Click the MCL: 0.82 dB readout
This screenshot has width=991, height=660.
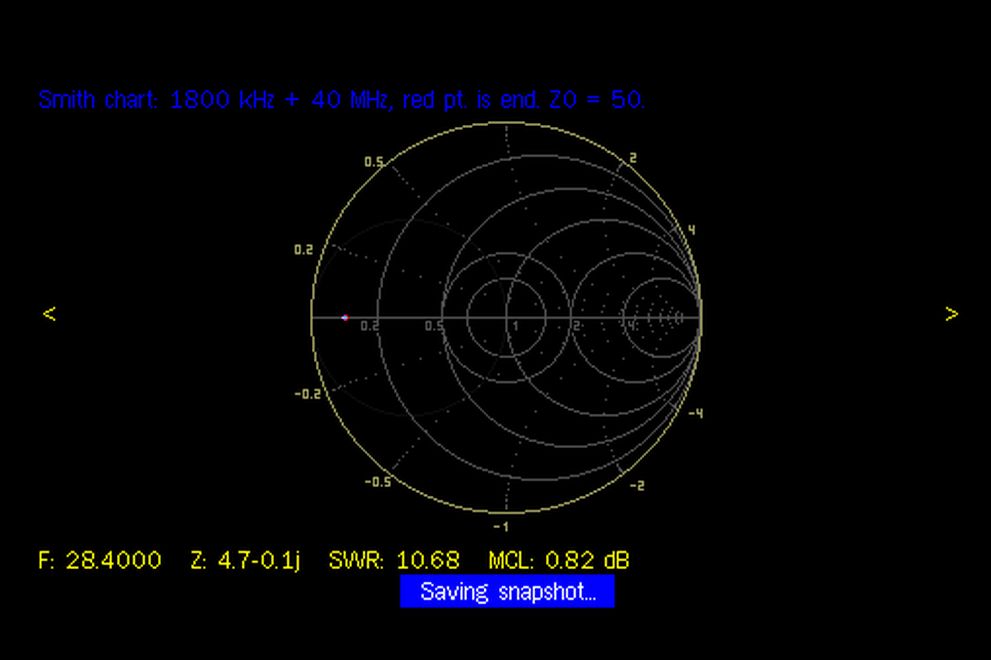point(558,560)
